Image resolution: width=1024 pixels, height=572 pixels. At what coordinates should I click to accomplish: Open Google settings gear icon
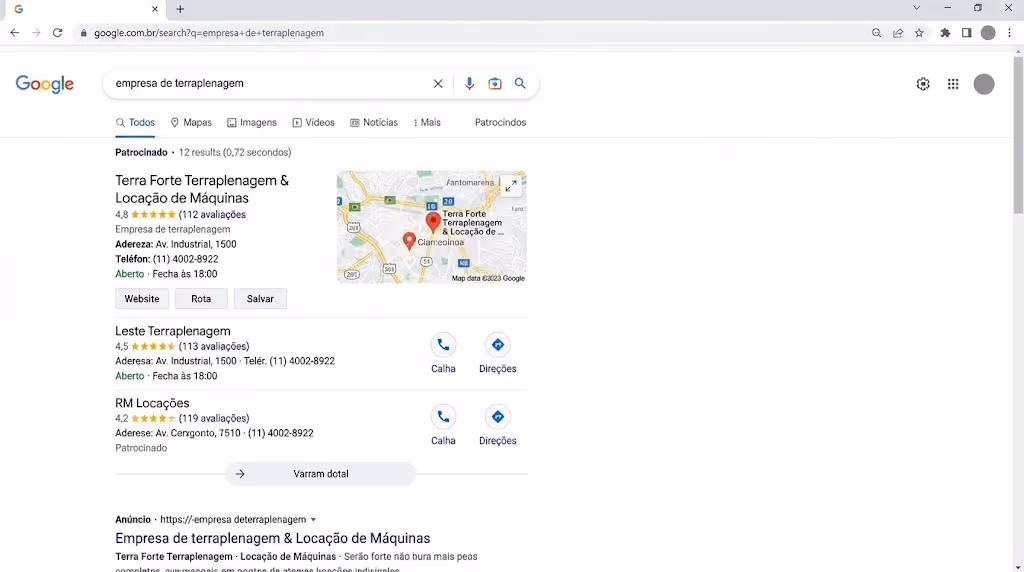pyautogui.click(x=923, y=84)
